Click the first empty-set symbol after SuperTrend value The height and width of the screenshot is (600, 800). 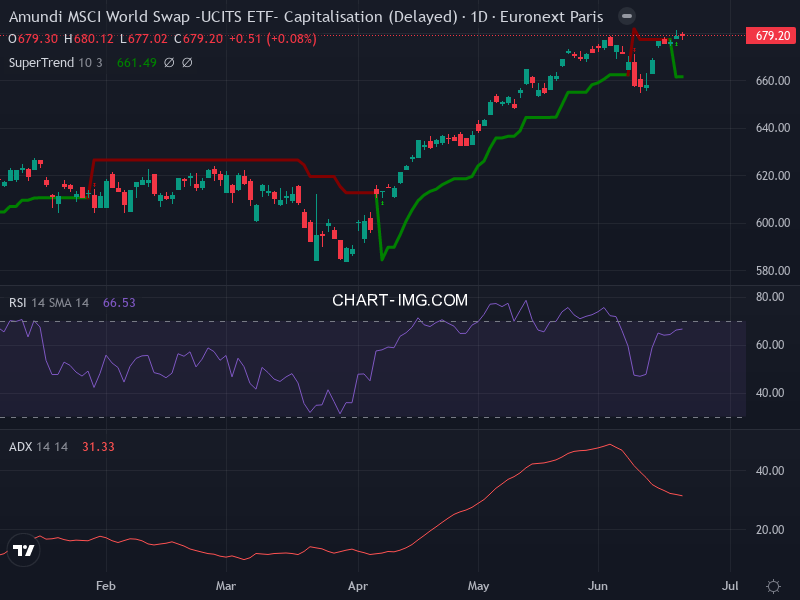click(169, 63)
